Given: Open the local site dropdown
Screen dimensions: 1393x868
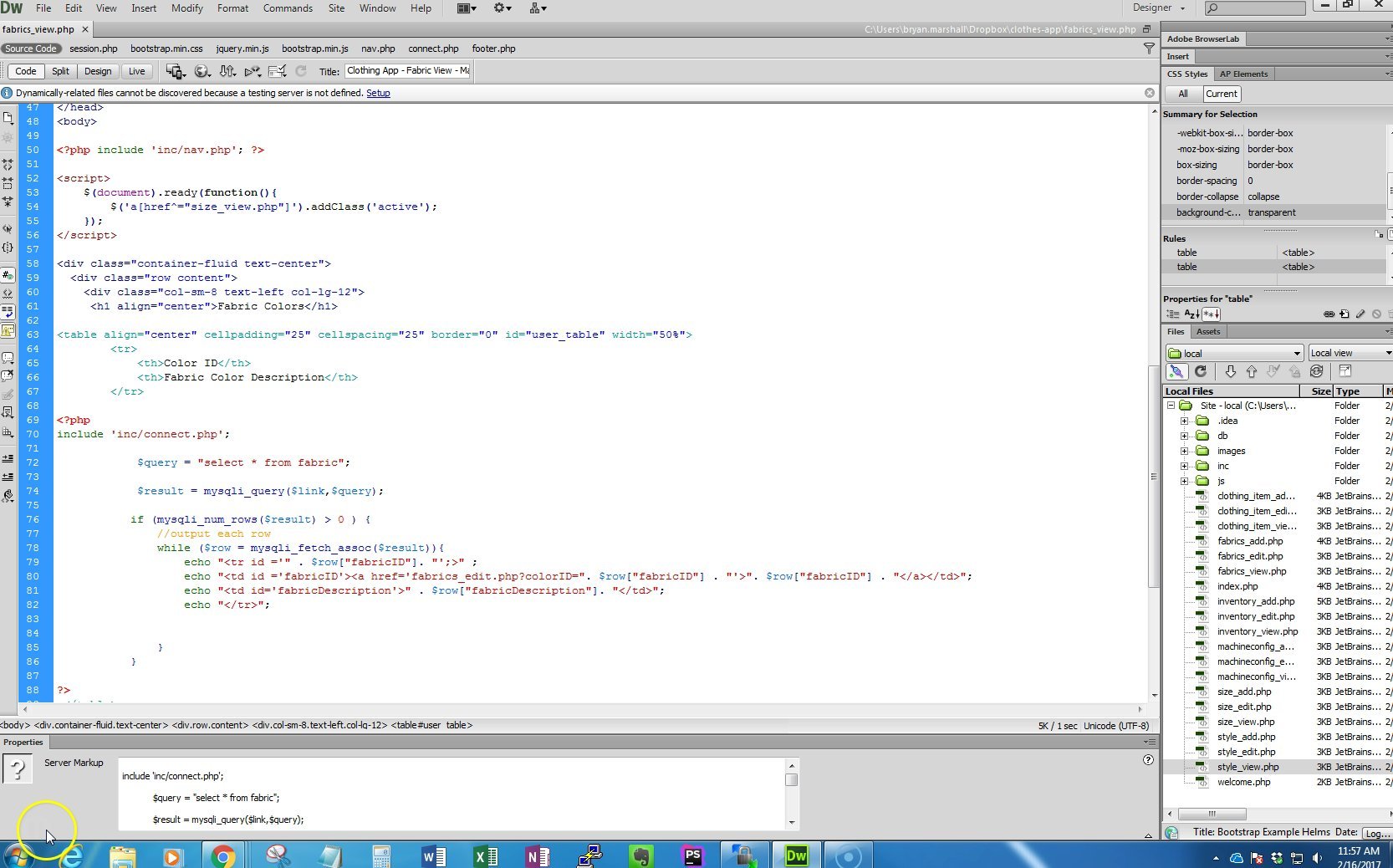Looking at the screenshot, I should coord(1234,354).
